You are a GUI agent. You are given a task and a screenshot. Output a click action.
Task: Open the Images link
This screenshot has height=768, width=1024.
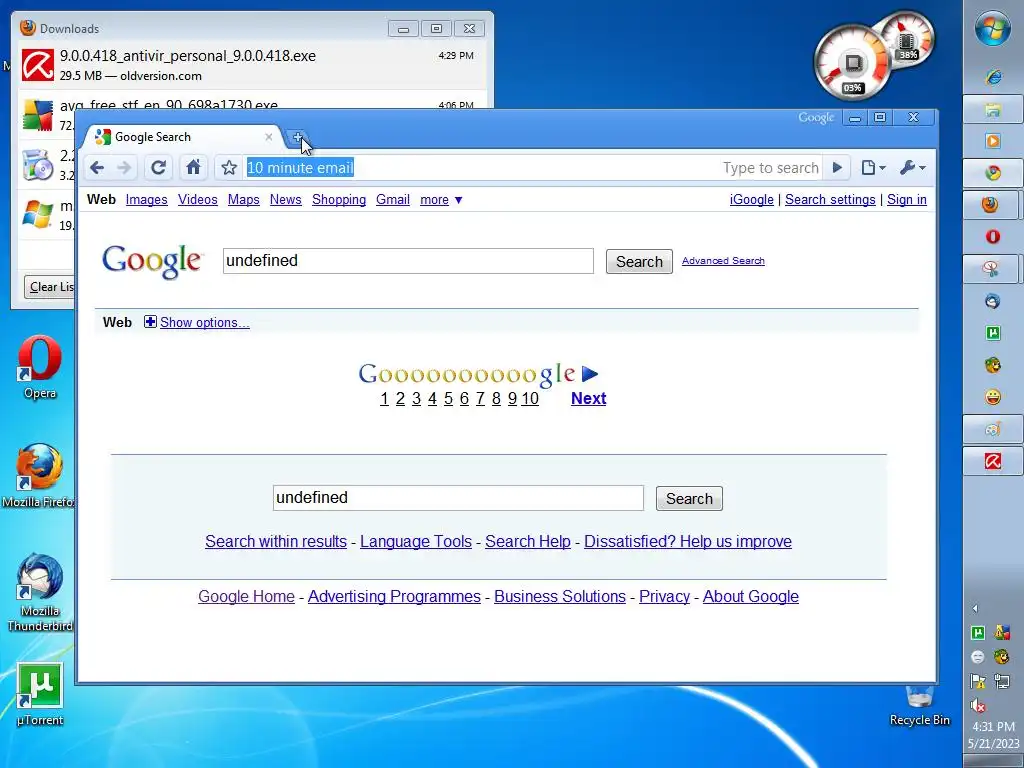click(x=146, y=200)
